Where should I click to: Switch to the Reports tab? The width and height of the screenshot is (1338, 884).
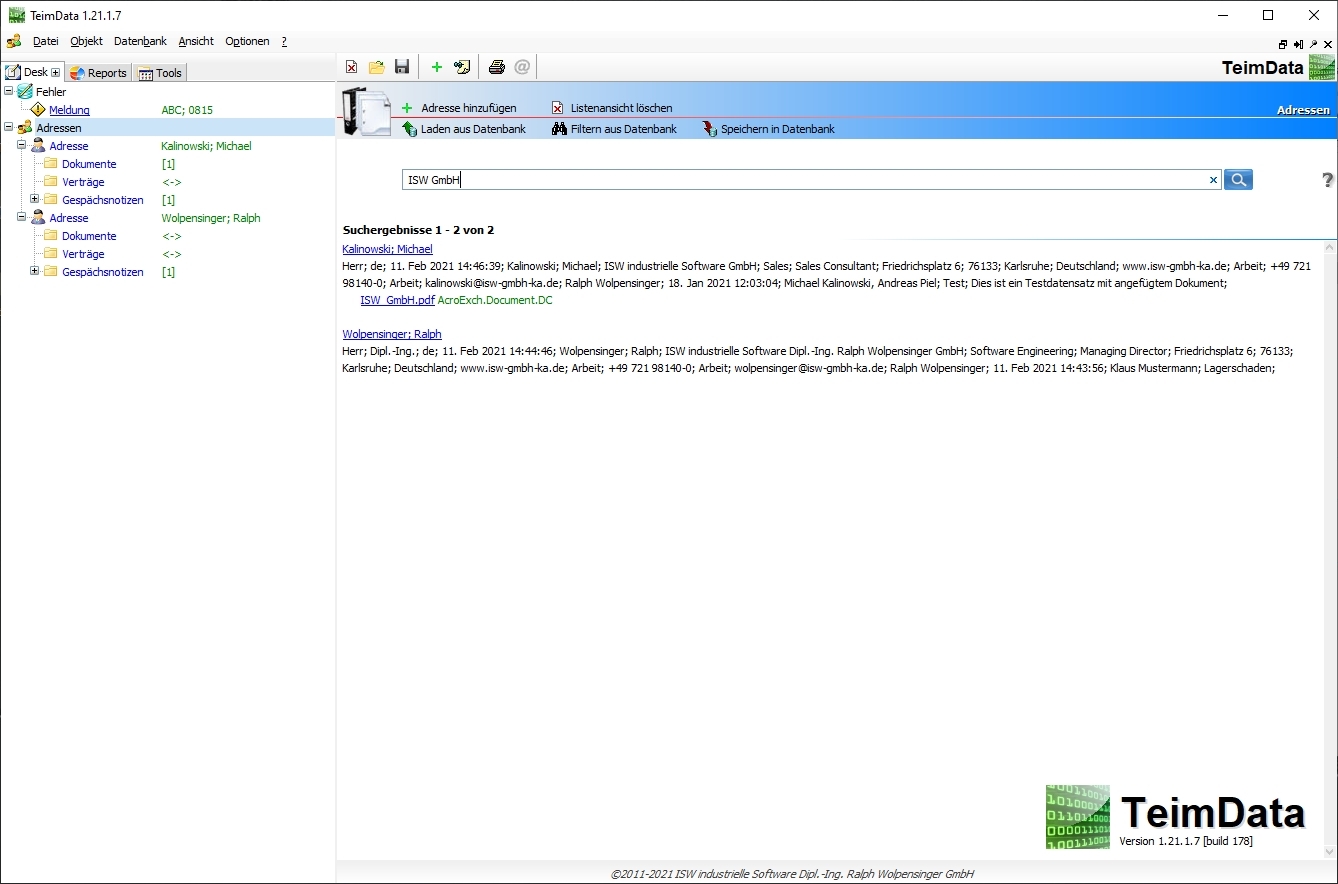[x=98, y=73]
